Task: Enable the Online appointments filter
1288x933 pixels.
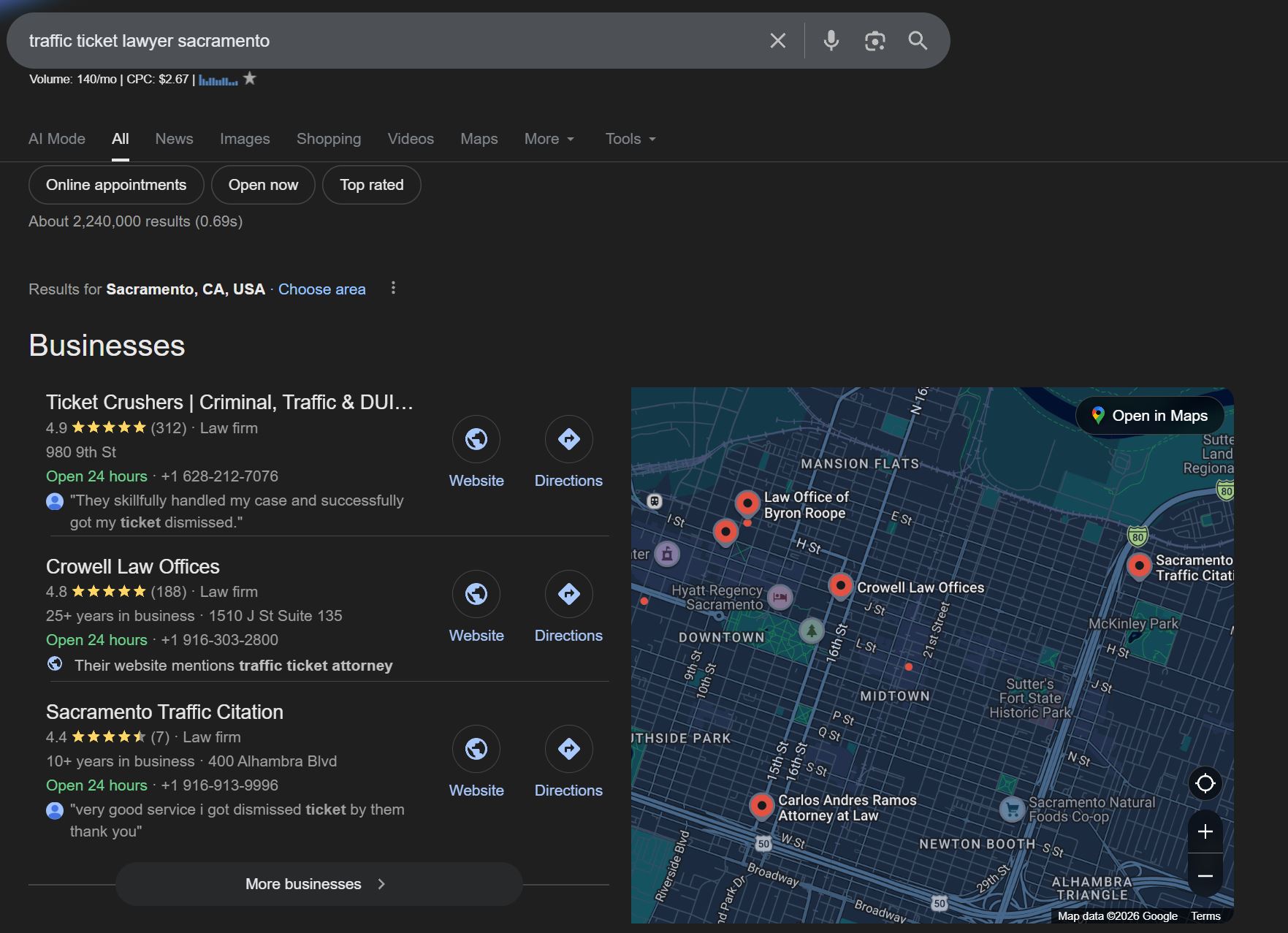Action: coord(115,184)
